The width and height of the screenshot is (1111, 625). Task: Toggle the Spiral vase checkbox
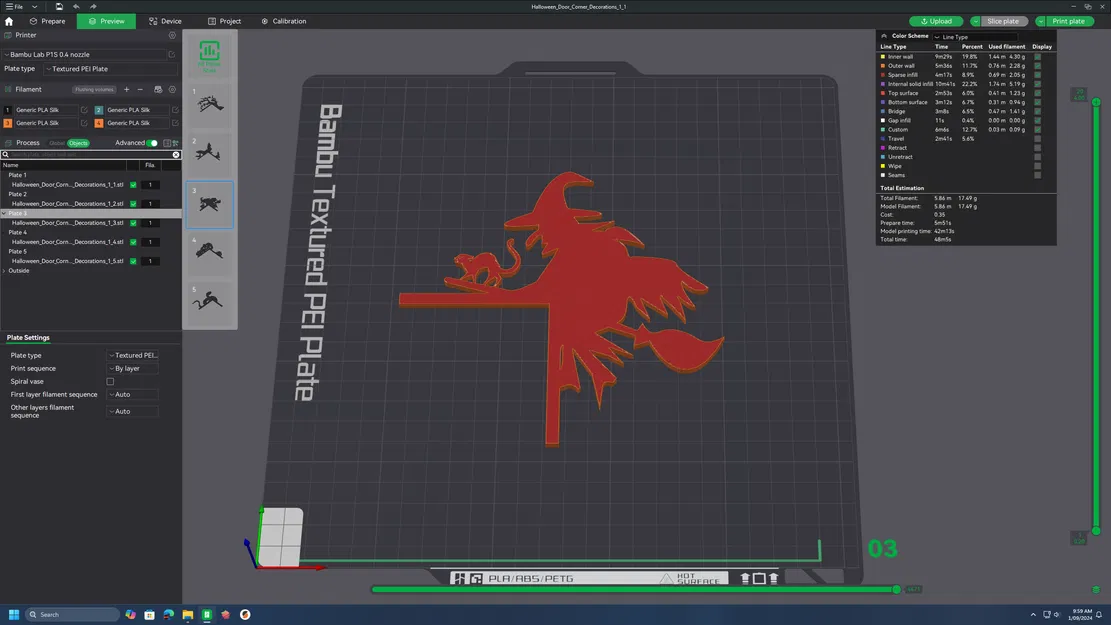pos(111,381)
